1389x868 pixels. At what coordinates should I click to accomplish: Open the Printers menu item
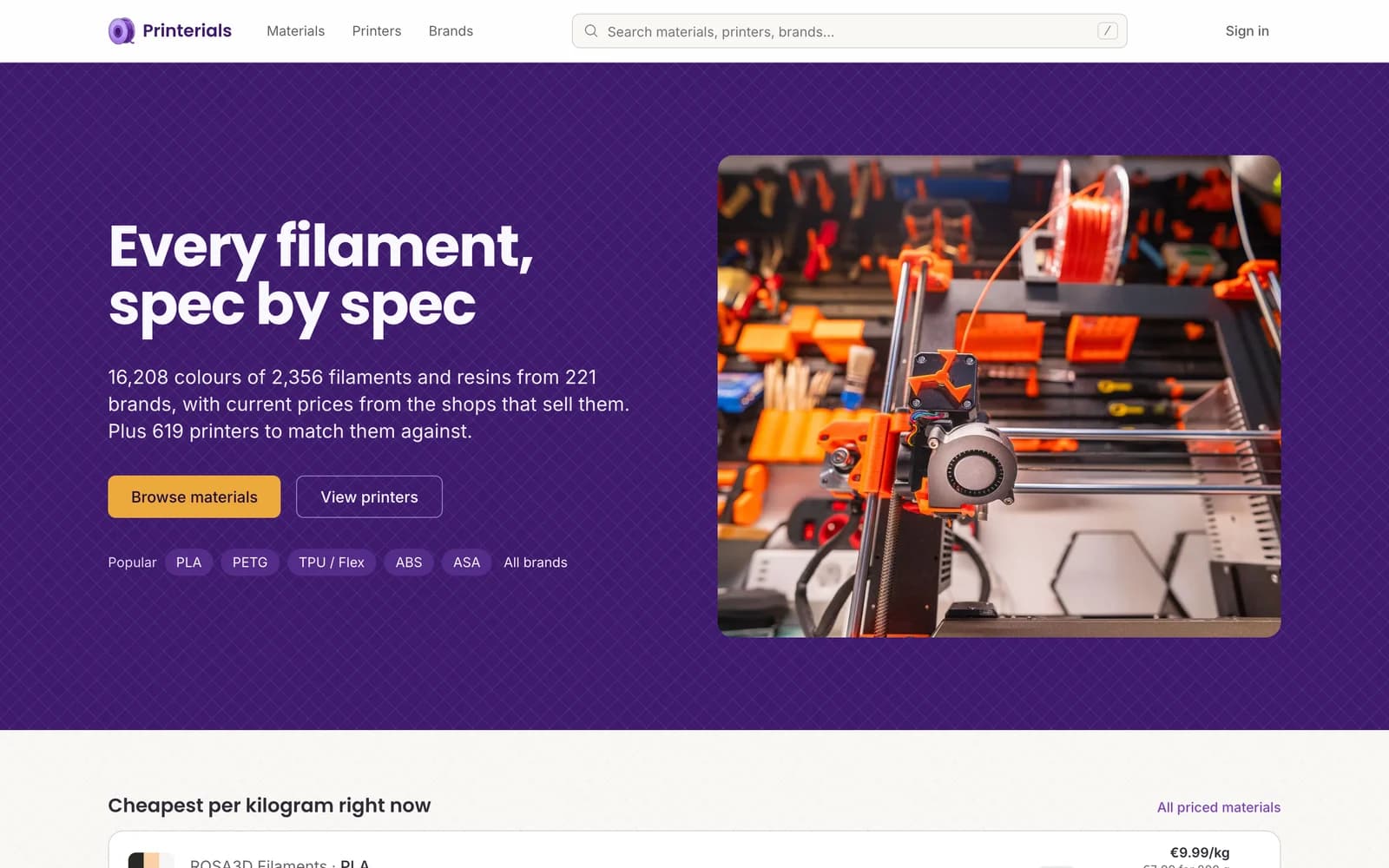click(x=377, y=31)
